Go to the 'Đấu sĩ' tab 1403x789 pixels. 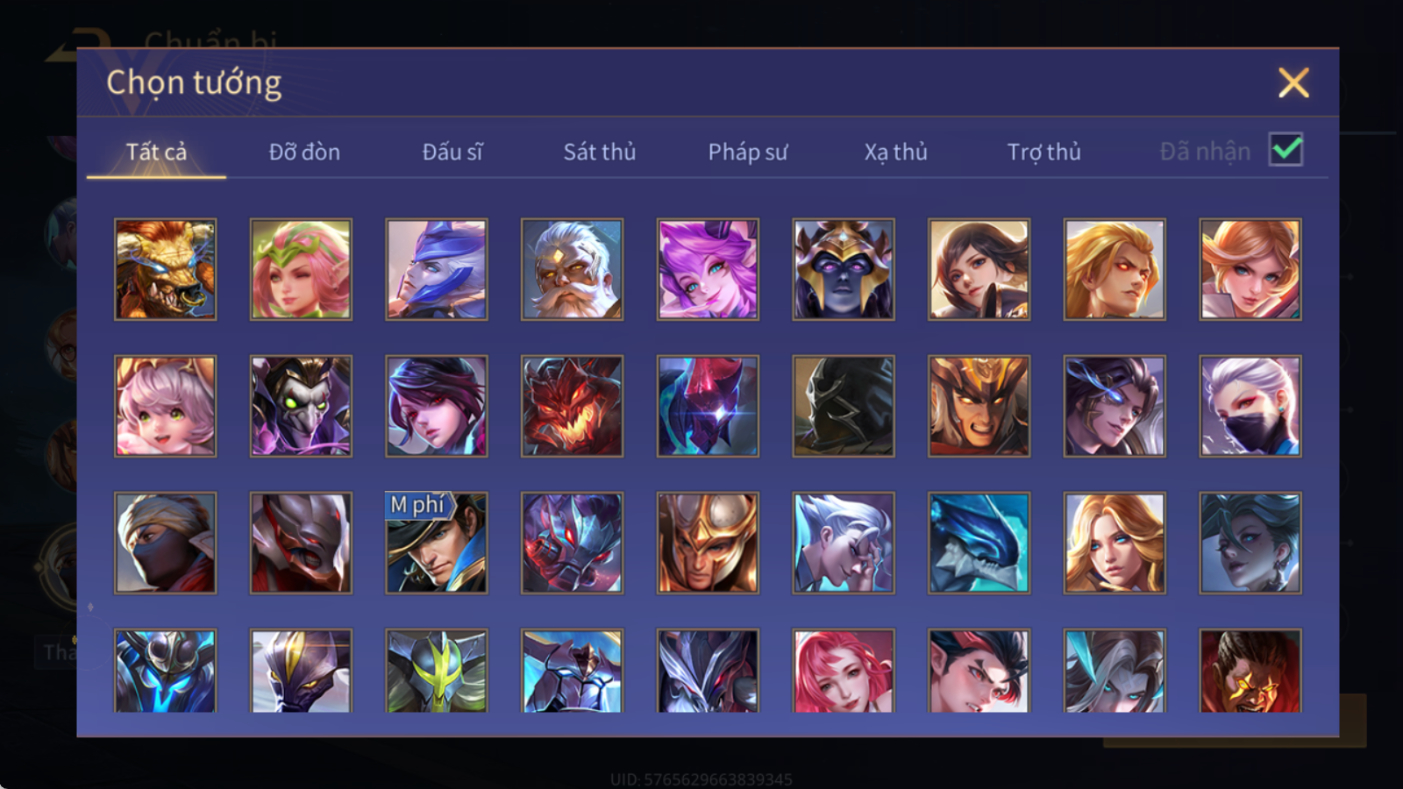[452, 152]
